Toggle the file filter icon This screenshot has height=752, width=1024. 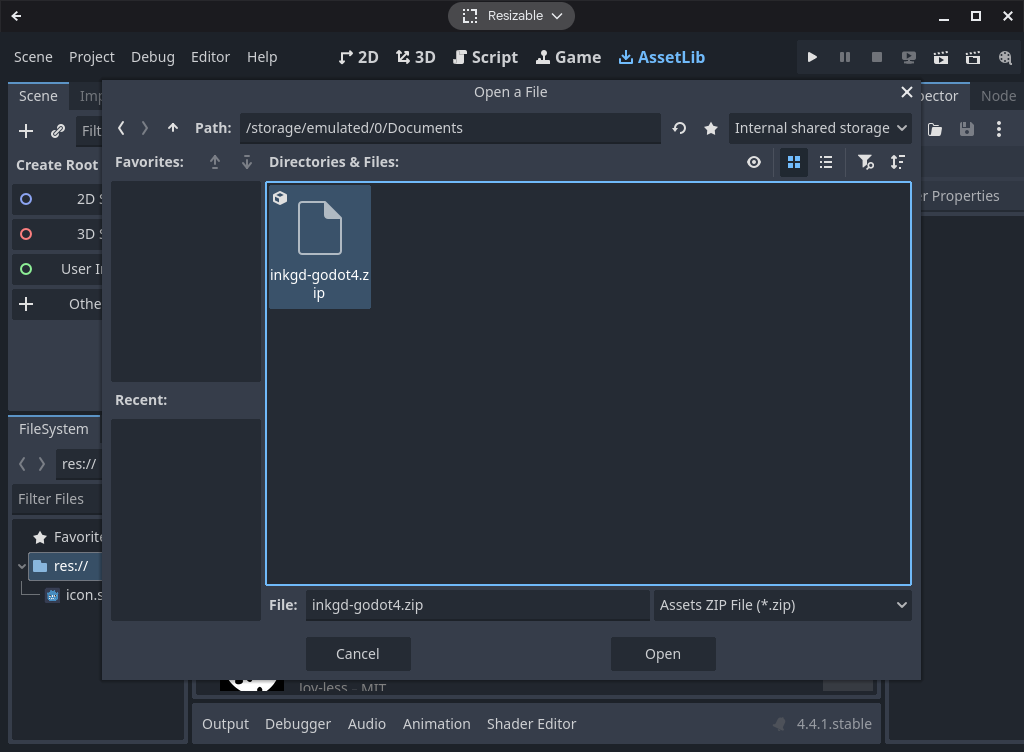pyautogui.click(x=865, y=162)
